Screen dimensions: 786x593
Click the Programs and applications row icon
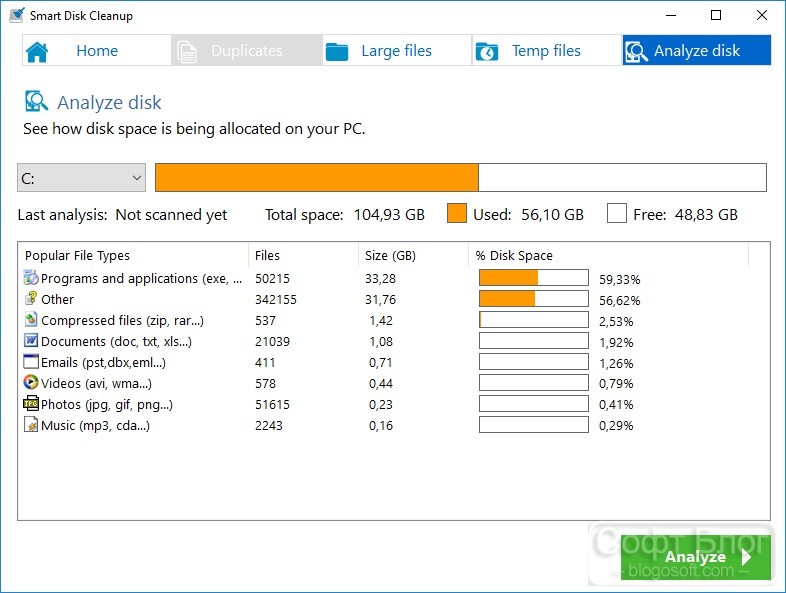[x=31, y=278]
